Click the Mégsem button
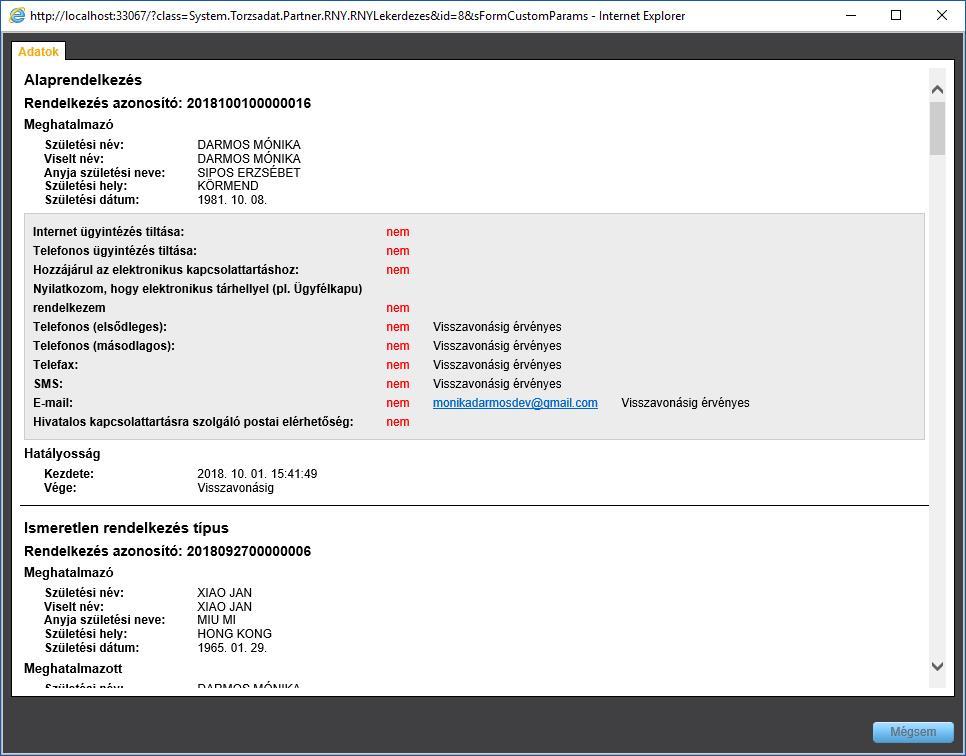This screenshot has height=756, width=966. pos(913,732)
